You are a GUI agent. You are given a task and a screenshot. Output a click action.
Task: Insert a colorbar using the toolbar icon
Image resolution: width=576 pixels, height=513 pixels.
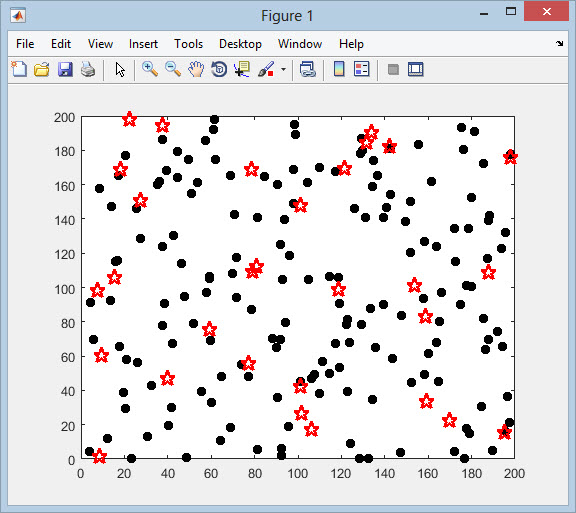339,69
